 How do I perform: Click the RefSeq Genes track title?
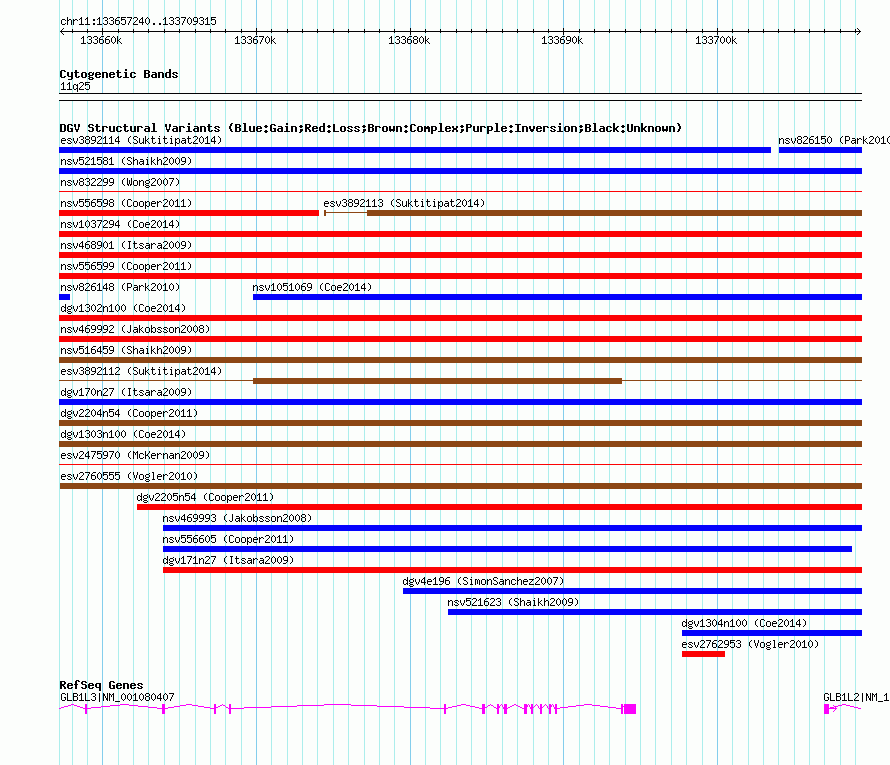point(101,685)
